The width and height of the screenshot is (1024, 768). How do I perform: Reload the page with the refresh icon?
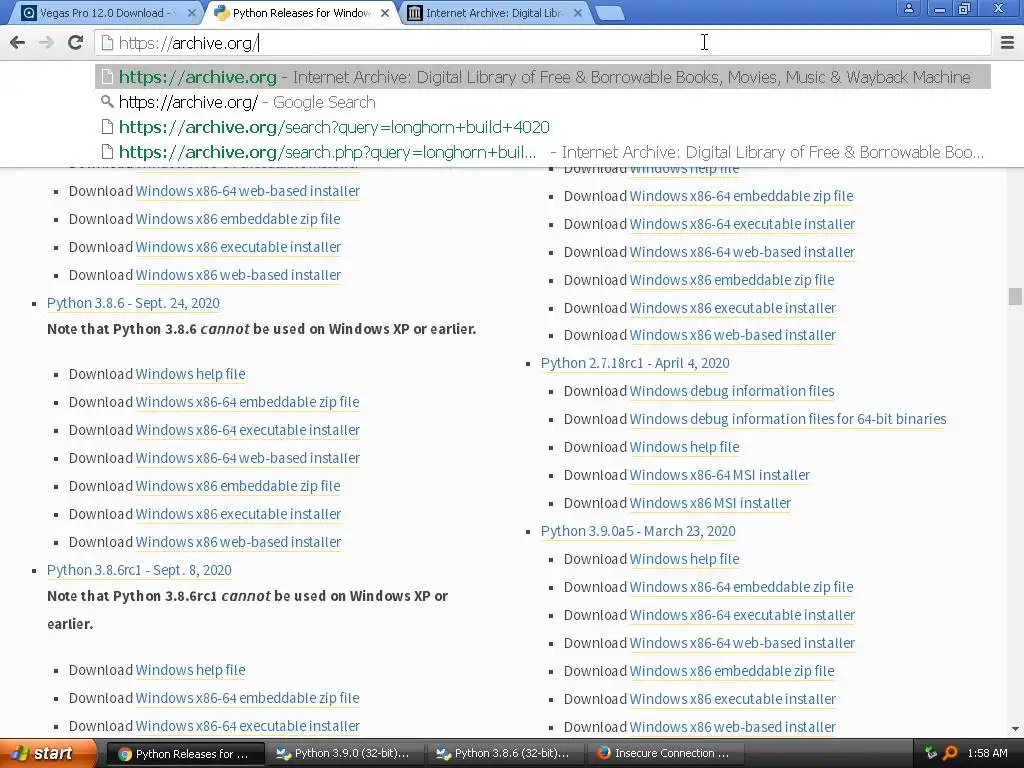[x=76, y=43]
